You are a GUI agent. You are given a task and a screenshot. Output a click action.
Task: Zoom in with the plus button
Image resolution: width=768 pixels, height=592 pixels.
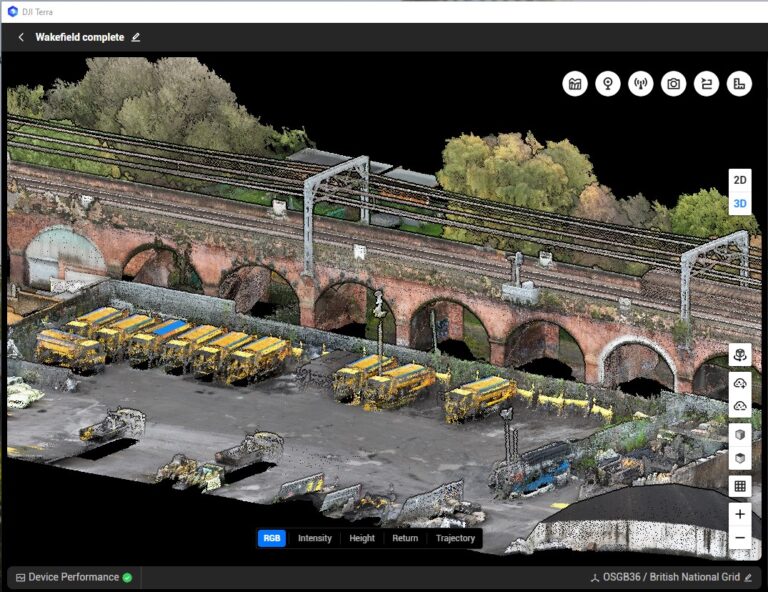point(740,514)
